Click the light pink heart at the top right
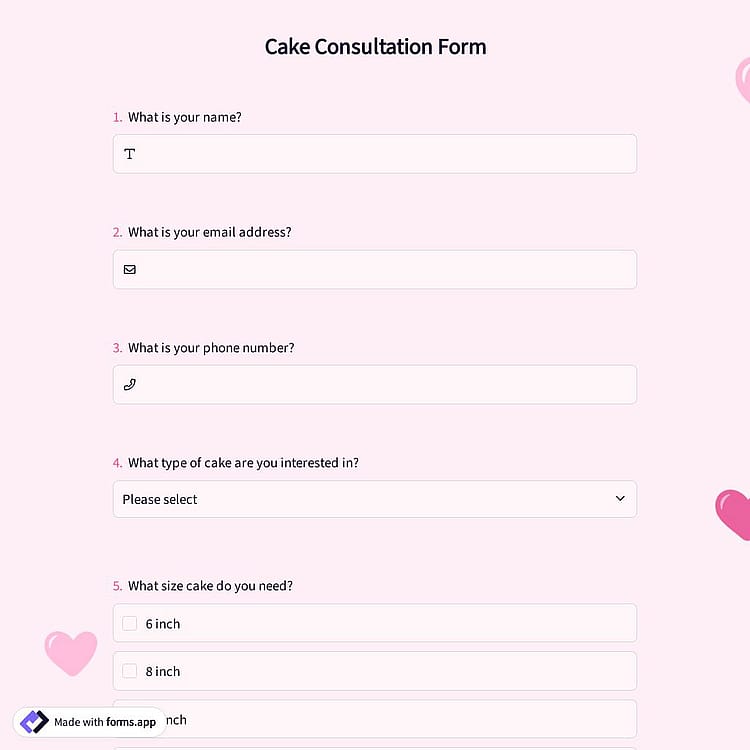This screenshot has width=750, height=750. (x=743, y=80)
